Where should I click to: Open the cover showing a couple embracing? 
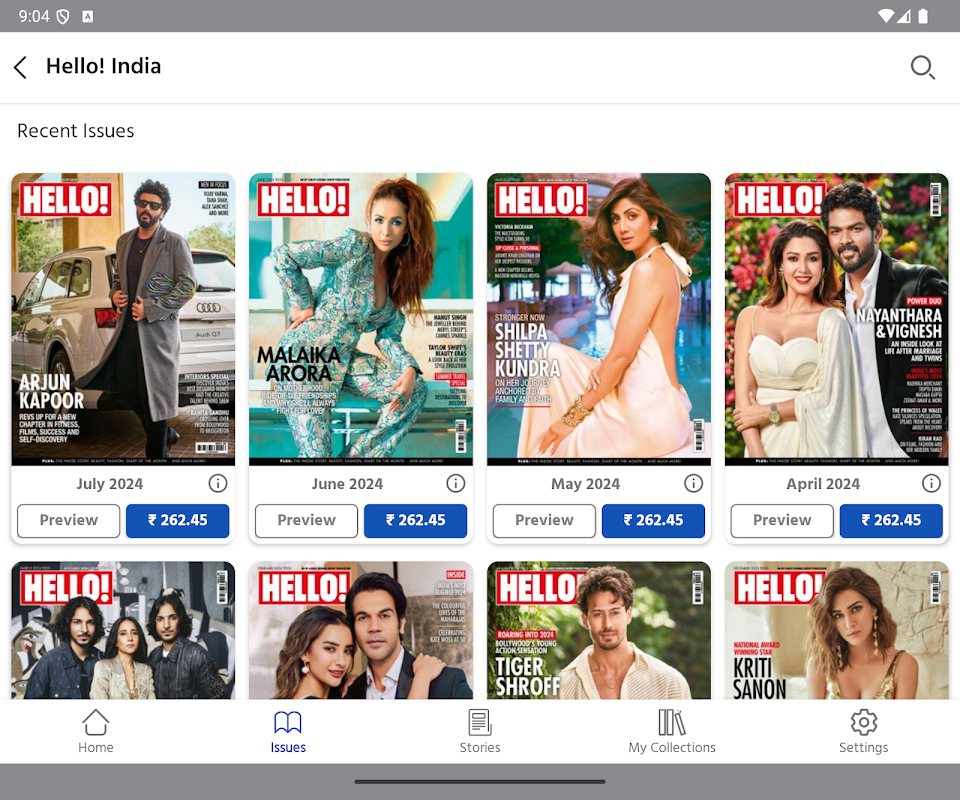pyautogui.click(x=361, y=630)
